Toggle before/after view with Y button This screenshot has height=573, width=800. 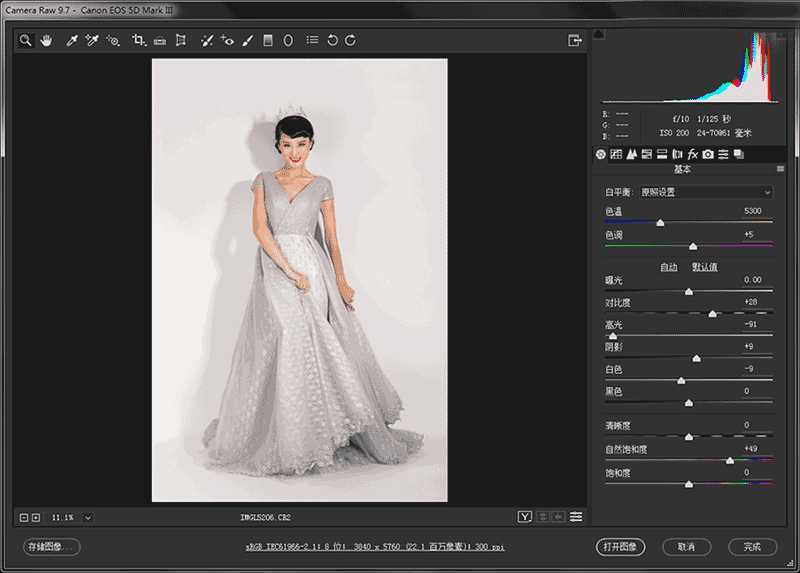524,516
